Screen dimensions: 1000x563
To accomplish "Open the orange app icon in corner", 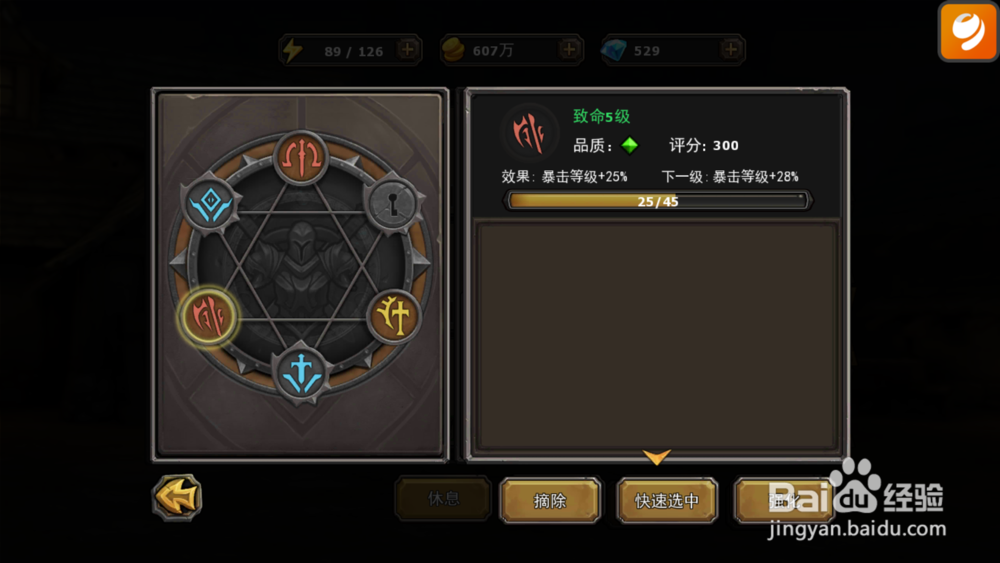I will coord(968,31).
